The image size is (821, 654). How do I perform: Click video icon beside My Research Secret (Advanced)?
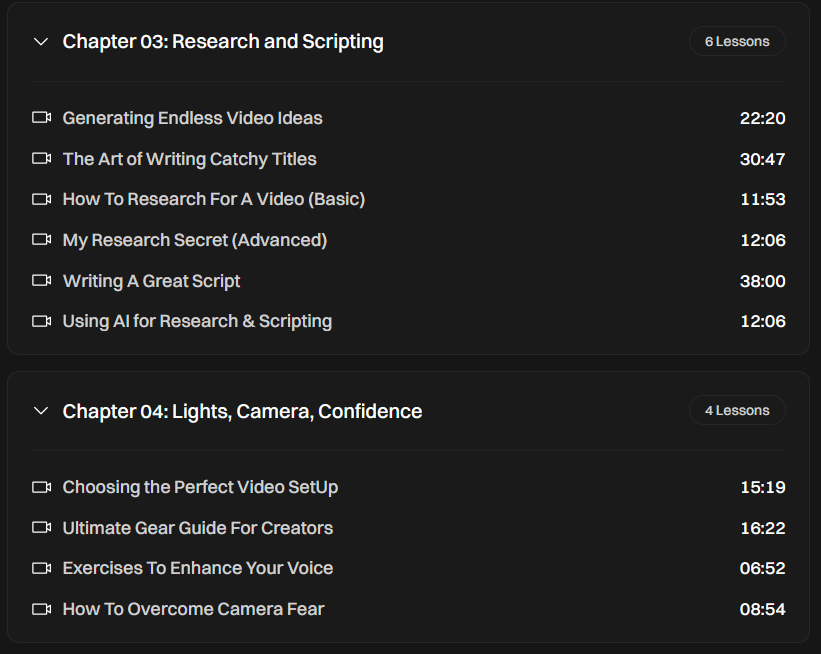click(41, 240)
